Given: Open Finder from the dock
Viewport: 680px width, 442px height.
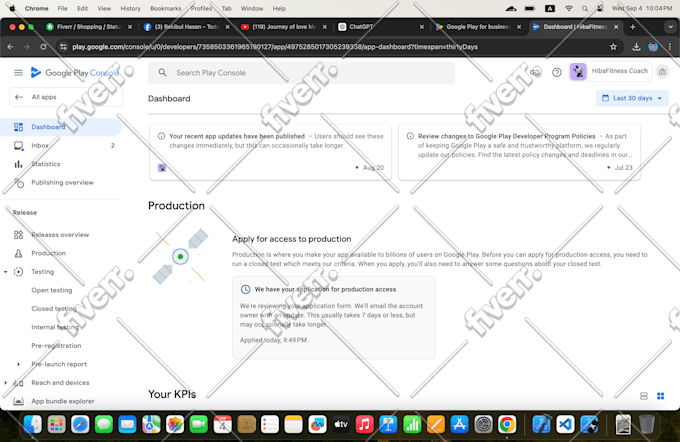Looking at the screenshot, I should pos(33,424).
